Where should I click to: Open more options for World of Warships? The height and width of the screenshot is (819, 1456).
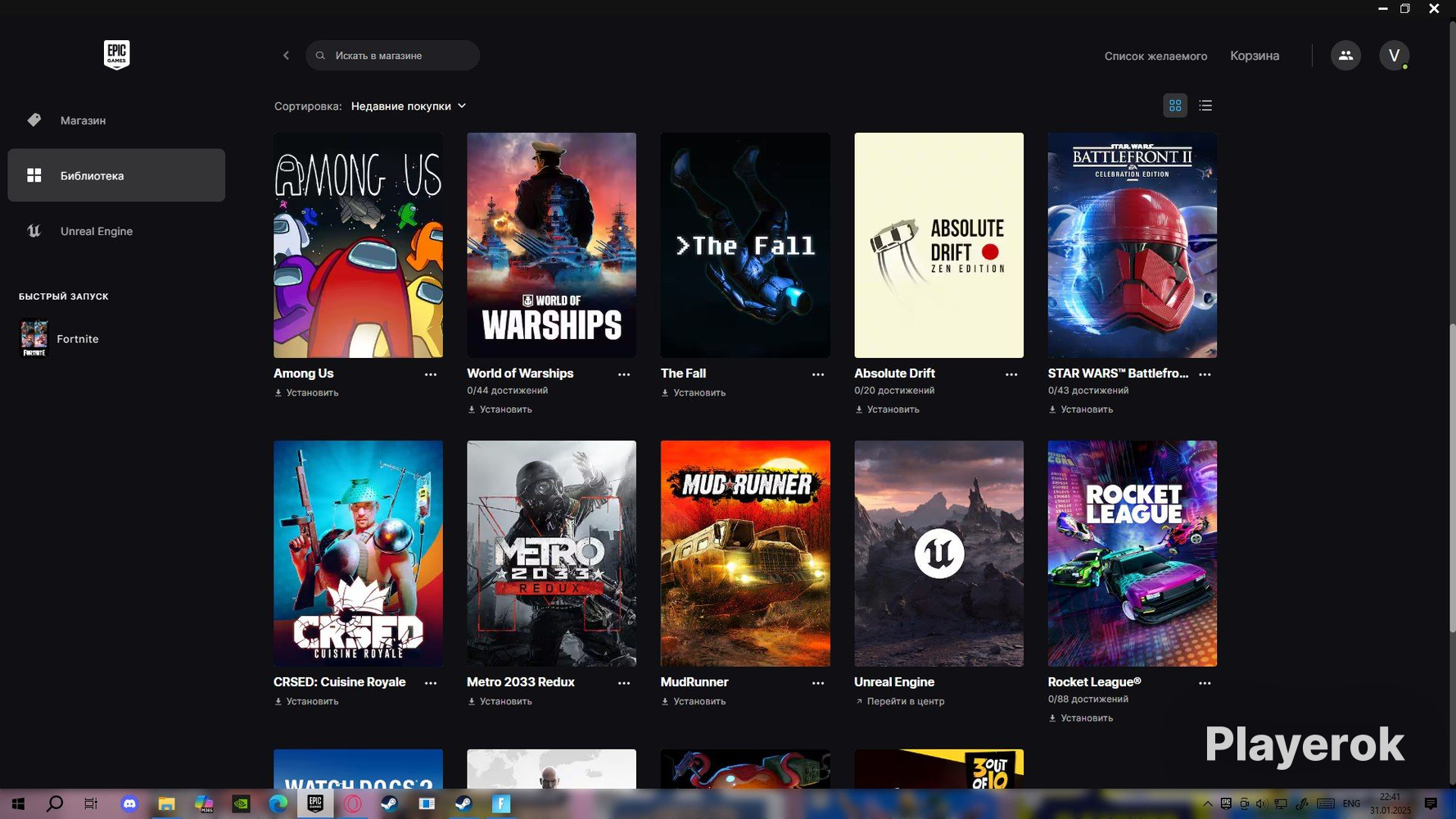[624, 374]
